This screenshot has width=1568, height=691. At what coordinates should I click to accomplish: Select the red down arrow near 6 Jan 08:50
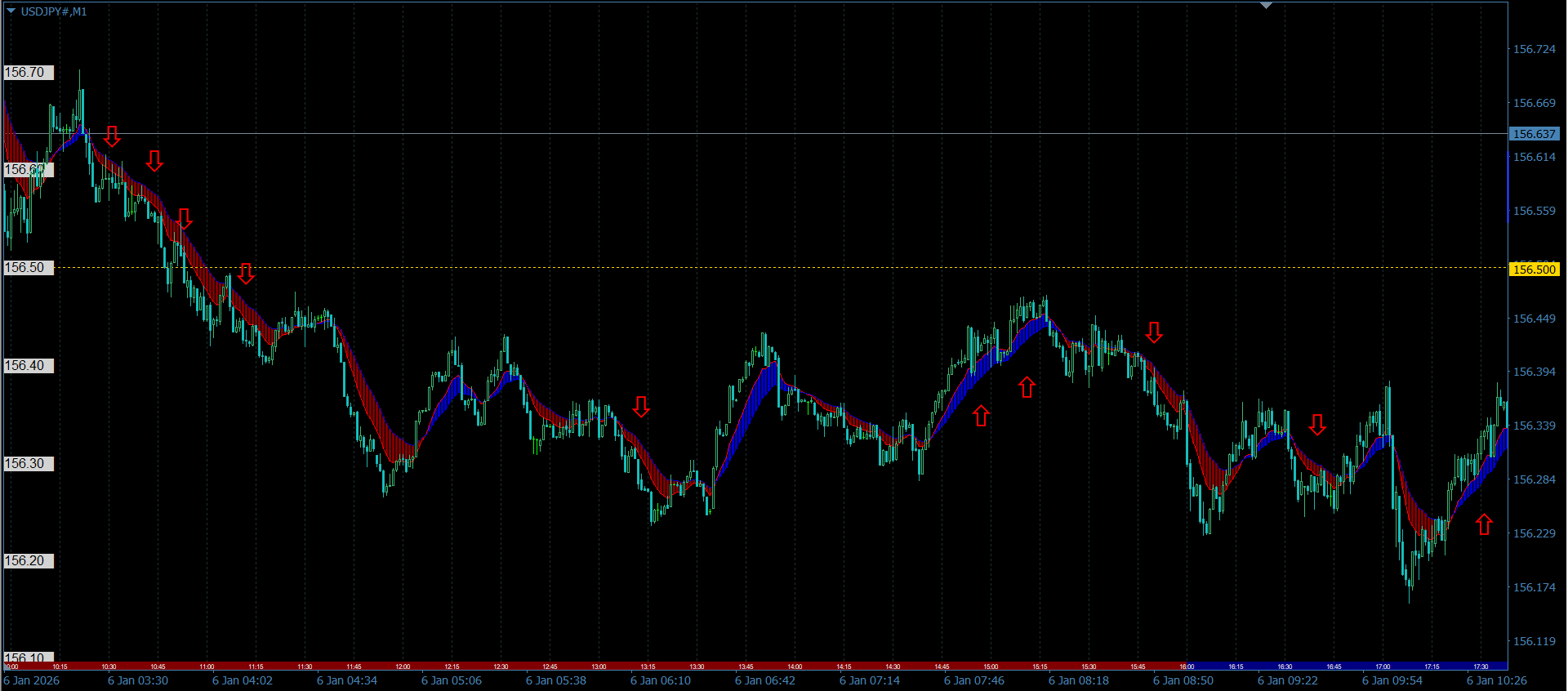tap(1153, 332)
